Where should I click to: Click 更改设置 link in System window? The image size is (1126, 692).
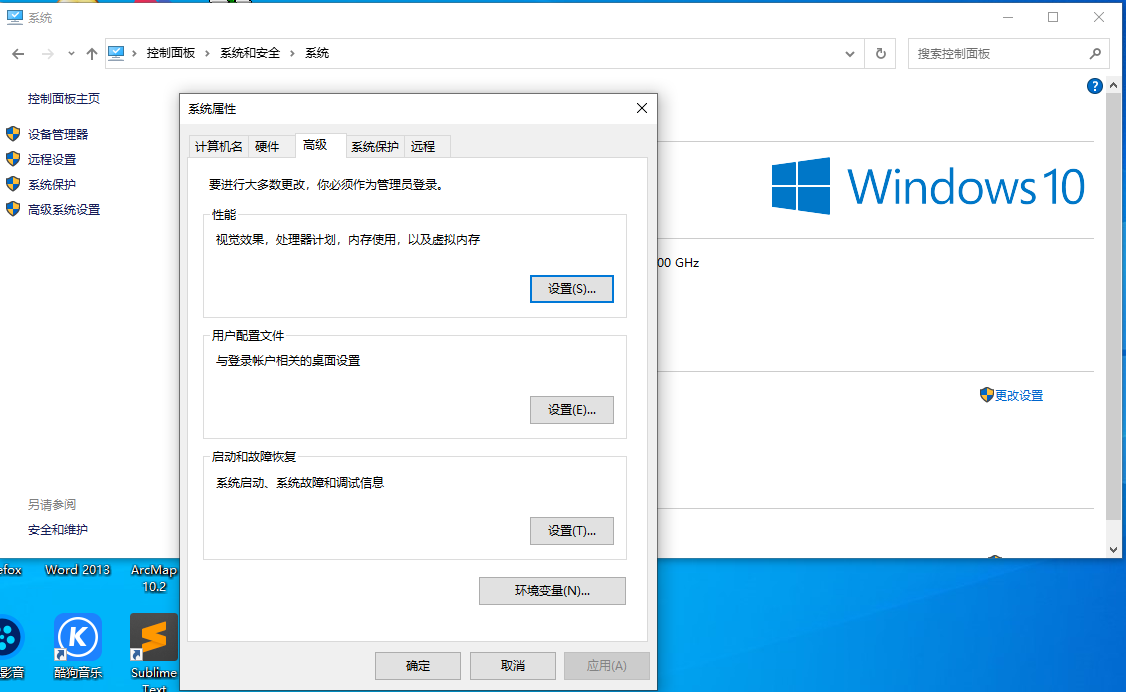1019,396
